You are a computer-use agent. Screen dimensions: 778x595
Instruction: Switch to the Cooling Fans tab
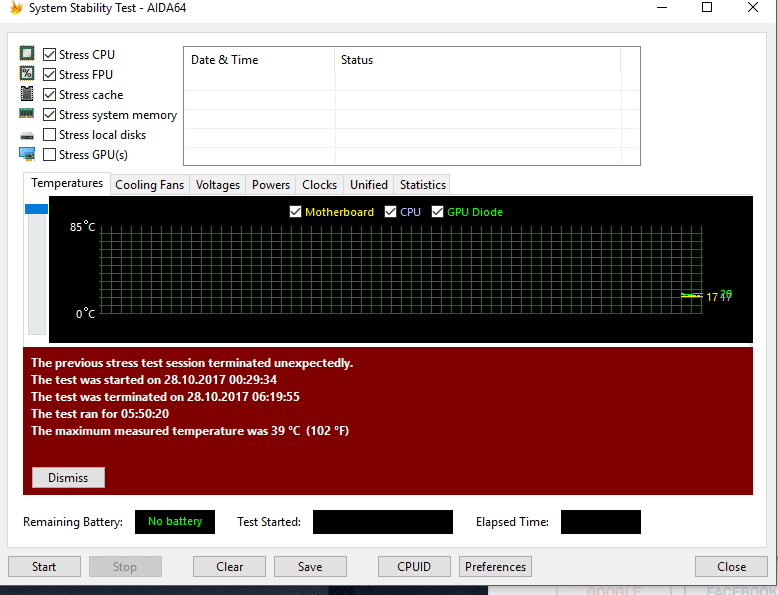click(x=149, y=185)
